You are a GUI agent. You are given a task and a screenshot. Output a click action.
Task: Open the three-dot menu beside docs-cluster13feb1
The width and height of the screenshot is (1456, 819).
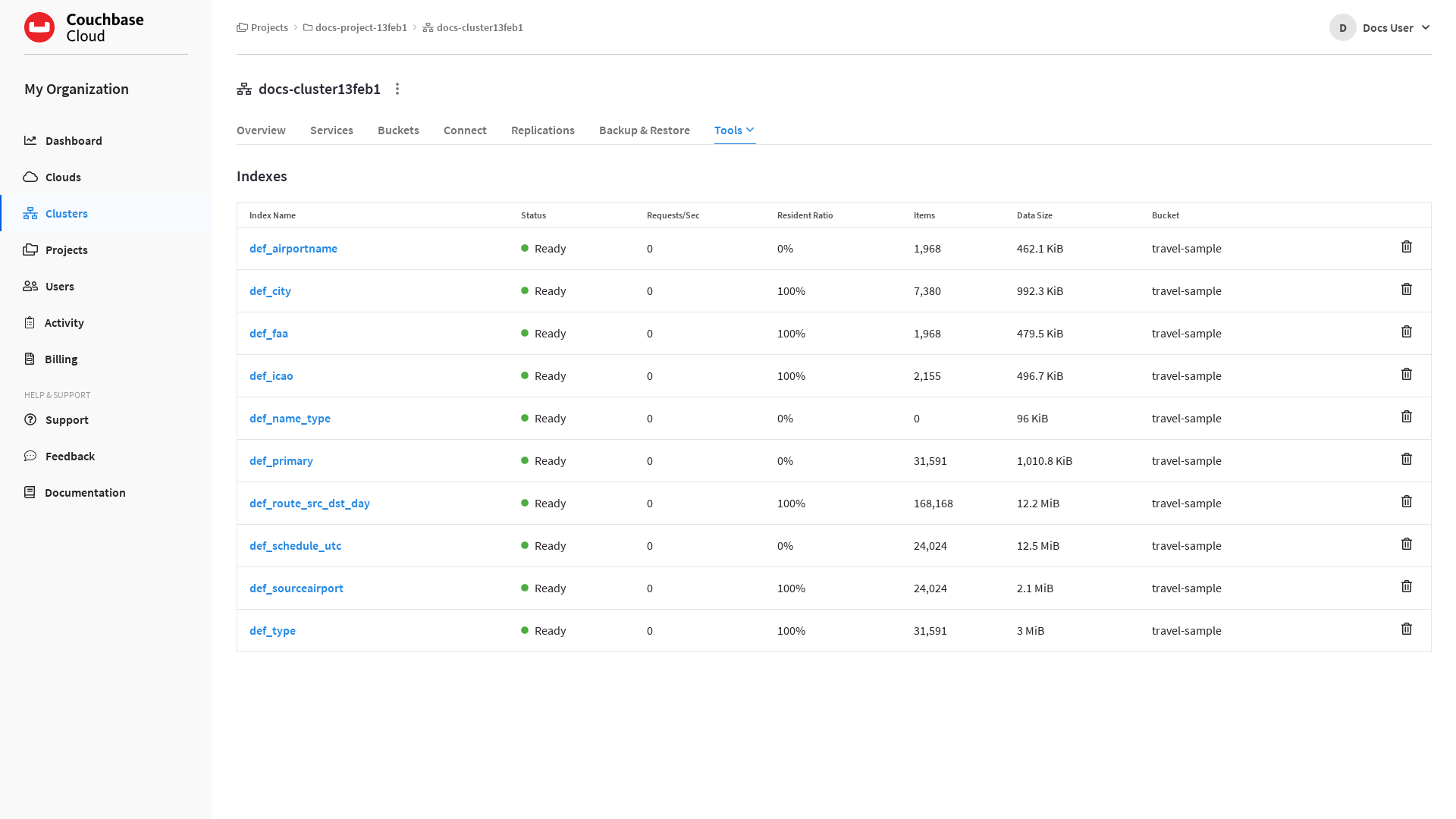(397, 89)
